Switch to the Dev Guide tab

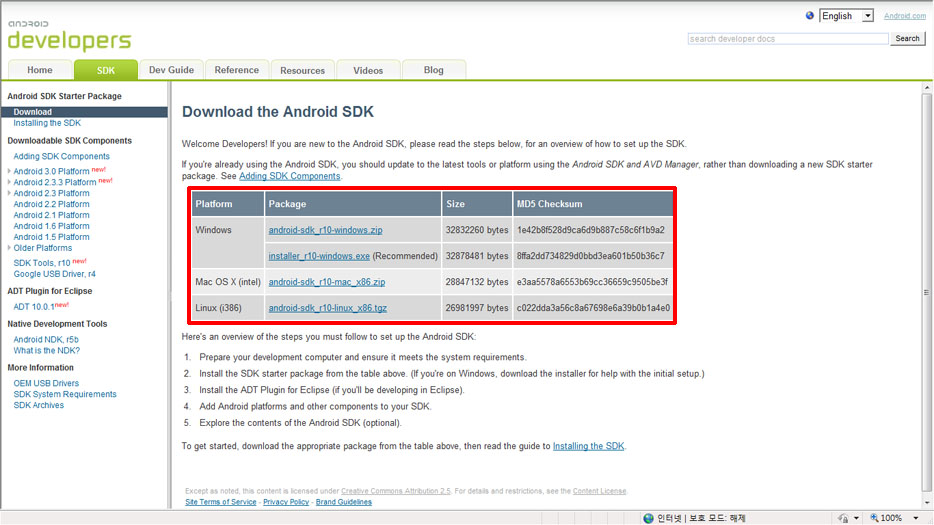(x=171, y=70)
